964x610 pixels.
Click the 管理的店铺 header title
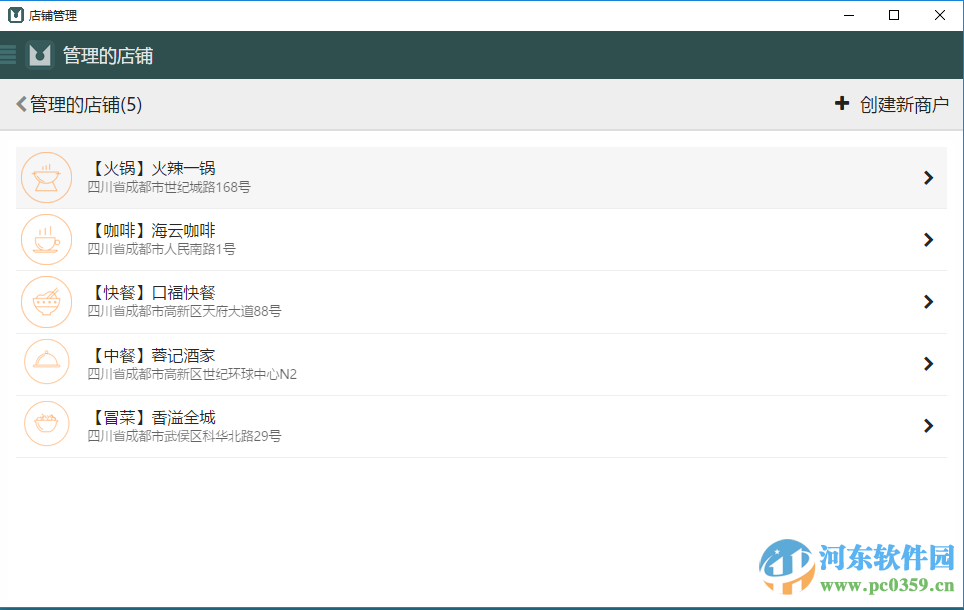click(108, 56)
